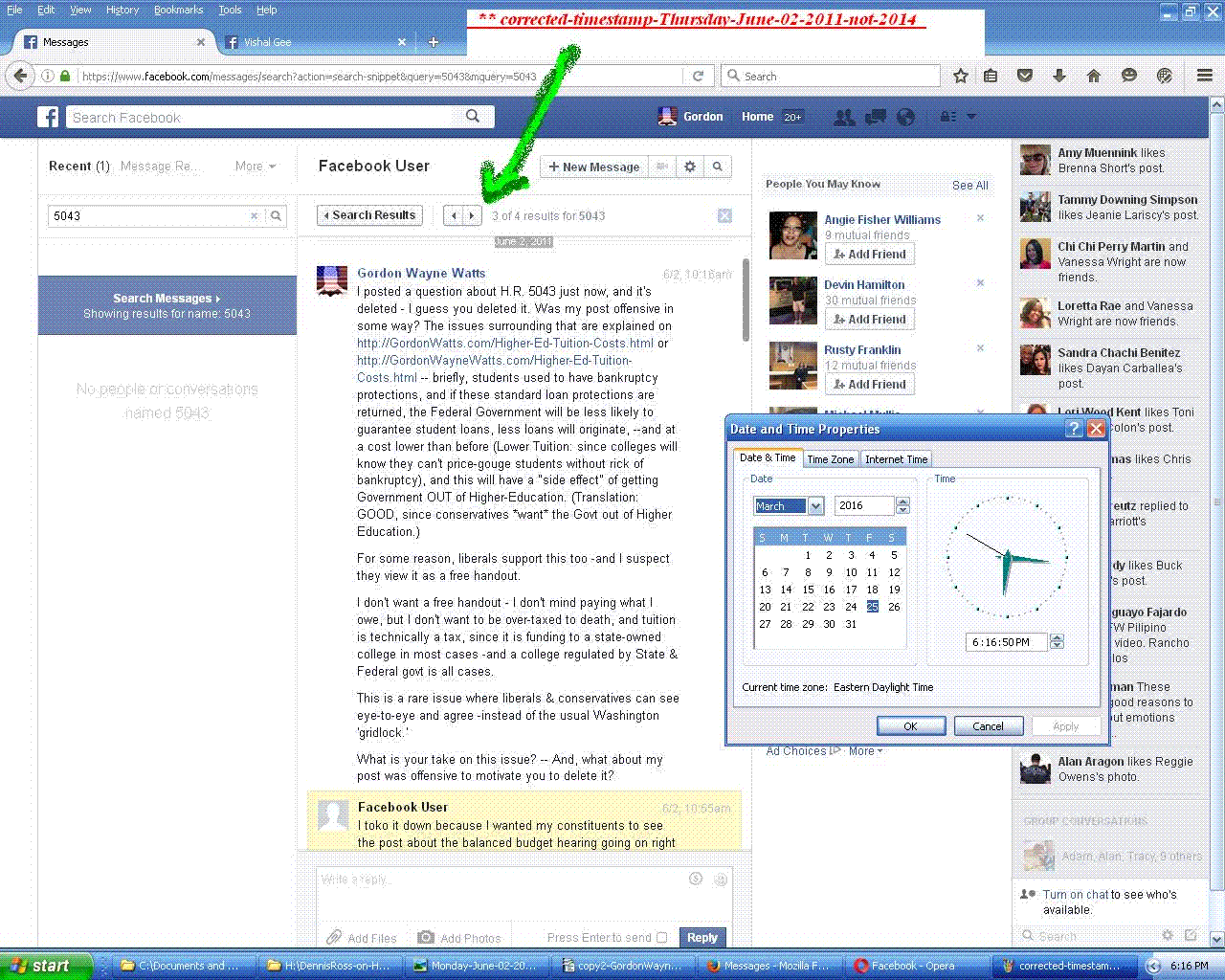
Task: Open the History menu
Action: point(122,10)
